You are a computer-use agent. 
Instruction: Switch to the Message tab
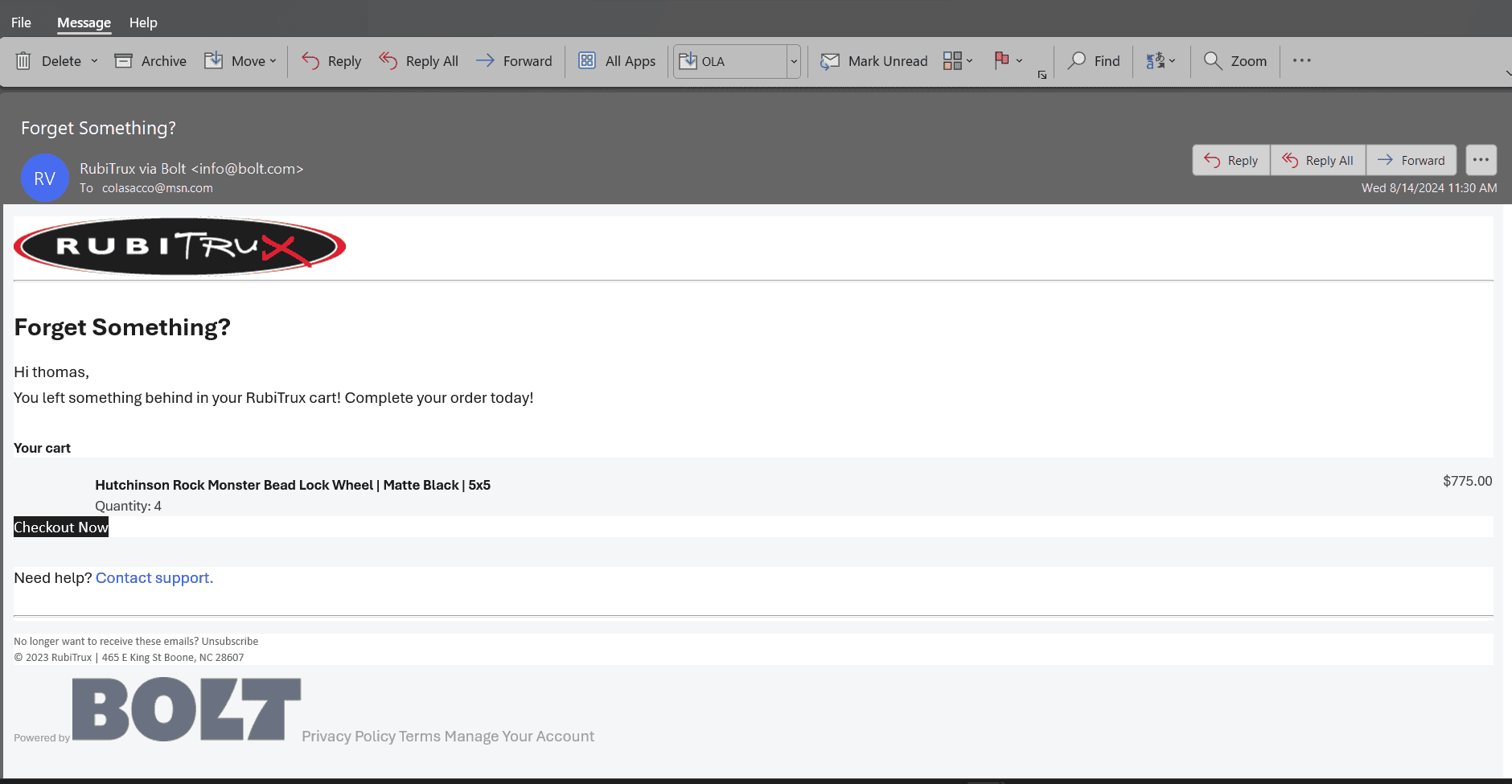[x=84, y=23]
